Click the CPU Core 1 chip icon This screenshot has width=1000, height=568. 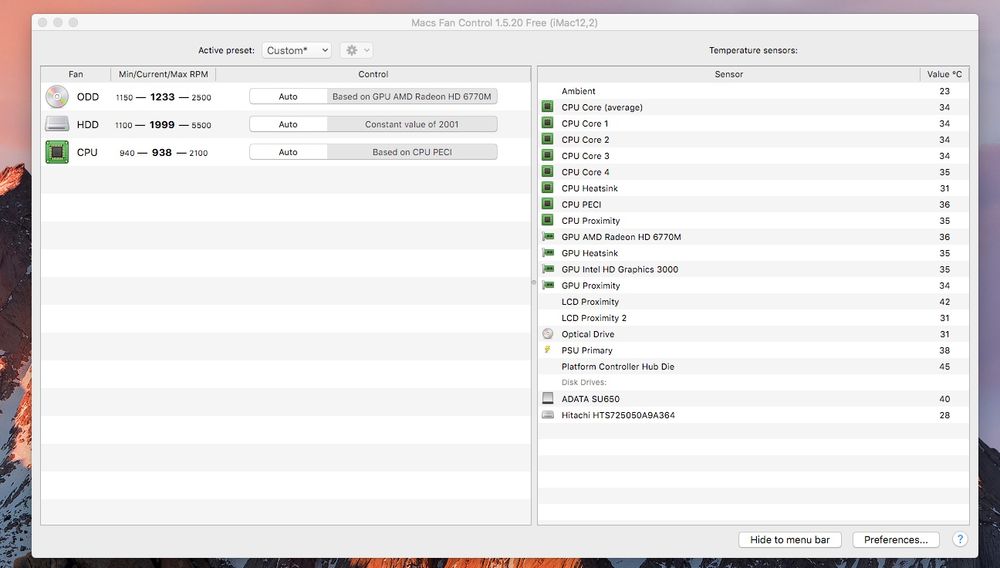[x=547, y=123]
